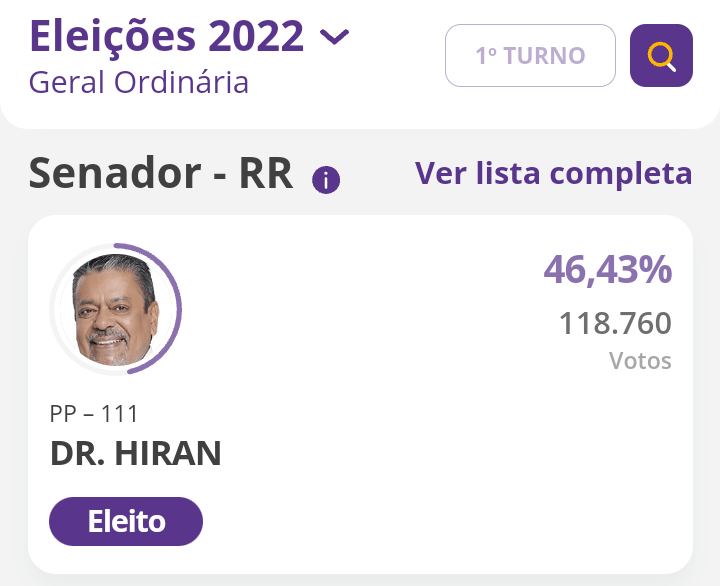The image size is (720, 586).
Task: Click the 118.760 vote count
Action: tap(615, 324)
